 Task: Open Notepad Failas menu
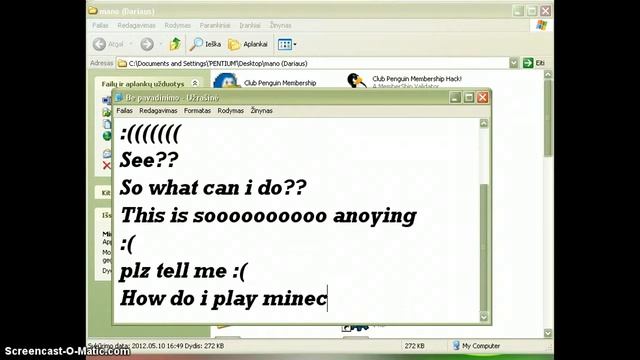click(124, 111)
